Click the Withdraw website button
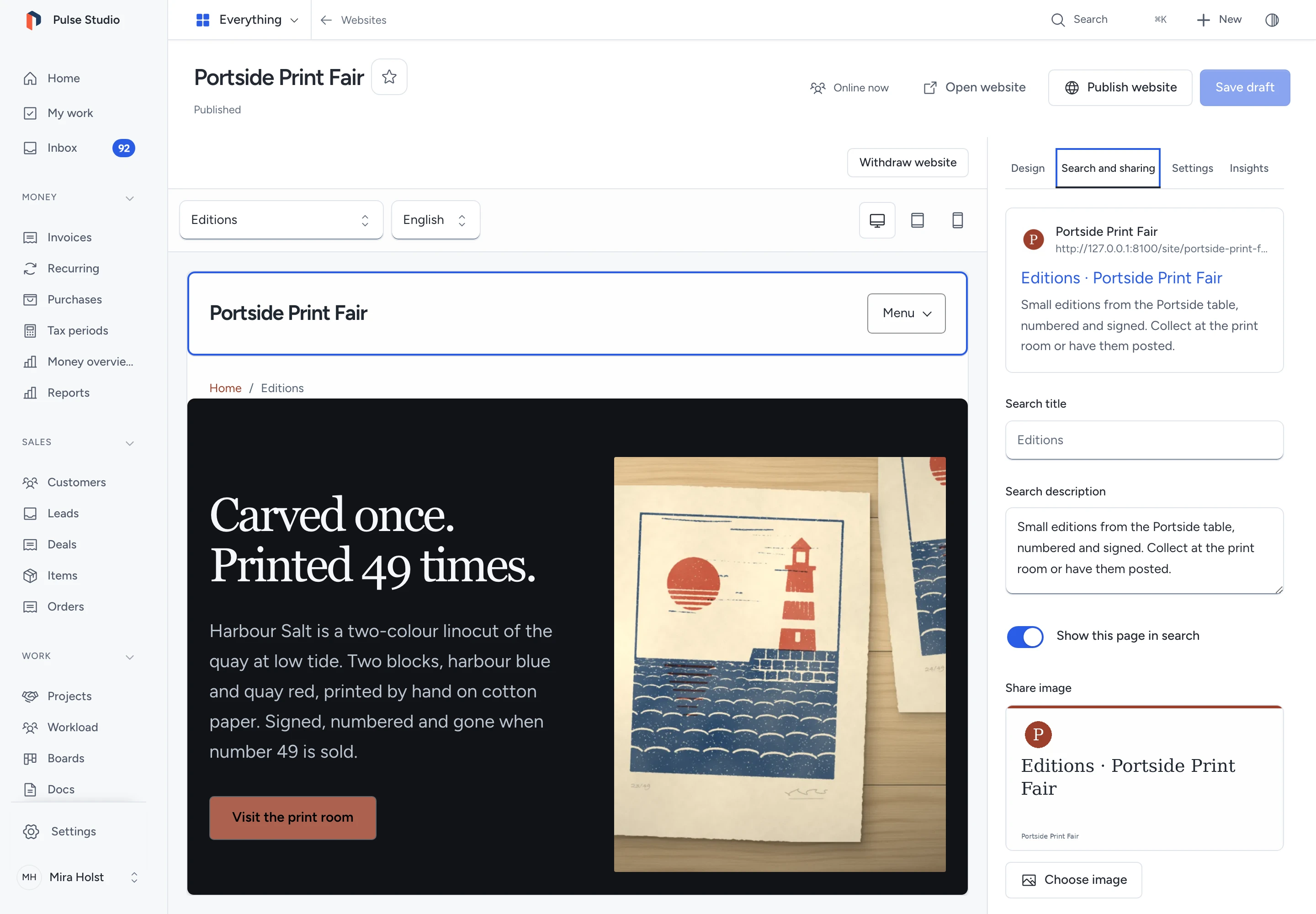Screen dimensions: 1316x914 [x=907, y=163]
